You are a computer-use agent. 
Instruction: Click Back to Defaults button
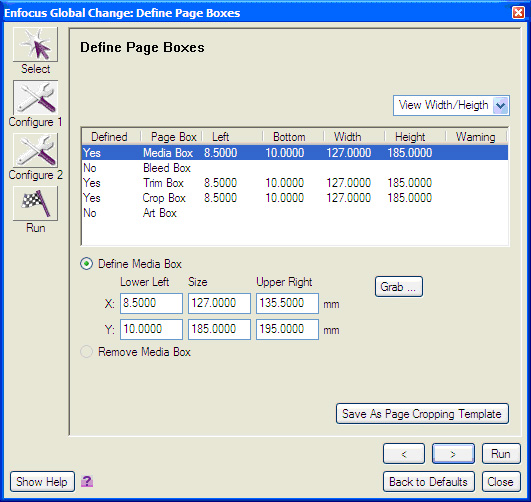[x=428, y=481]
